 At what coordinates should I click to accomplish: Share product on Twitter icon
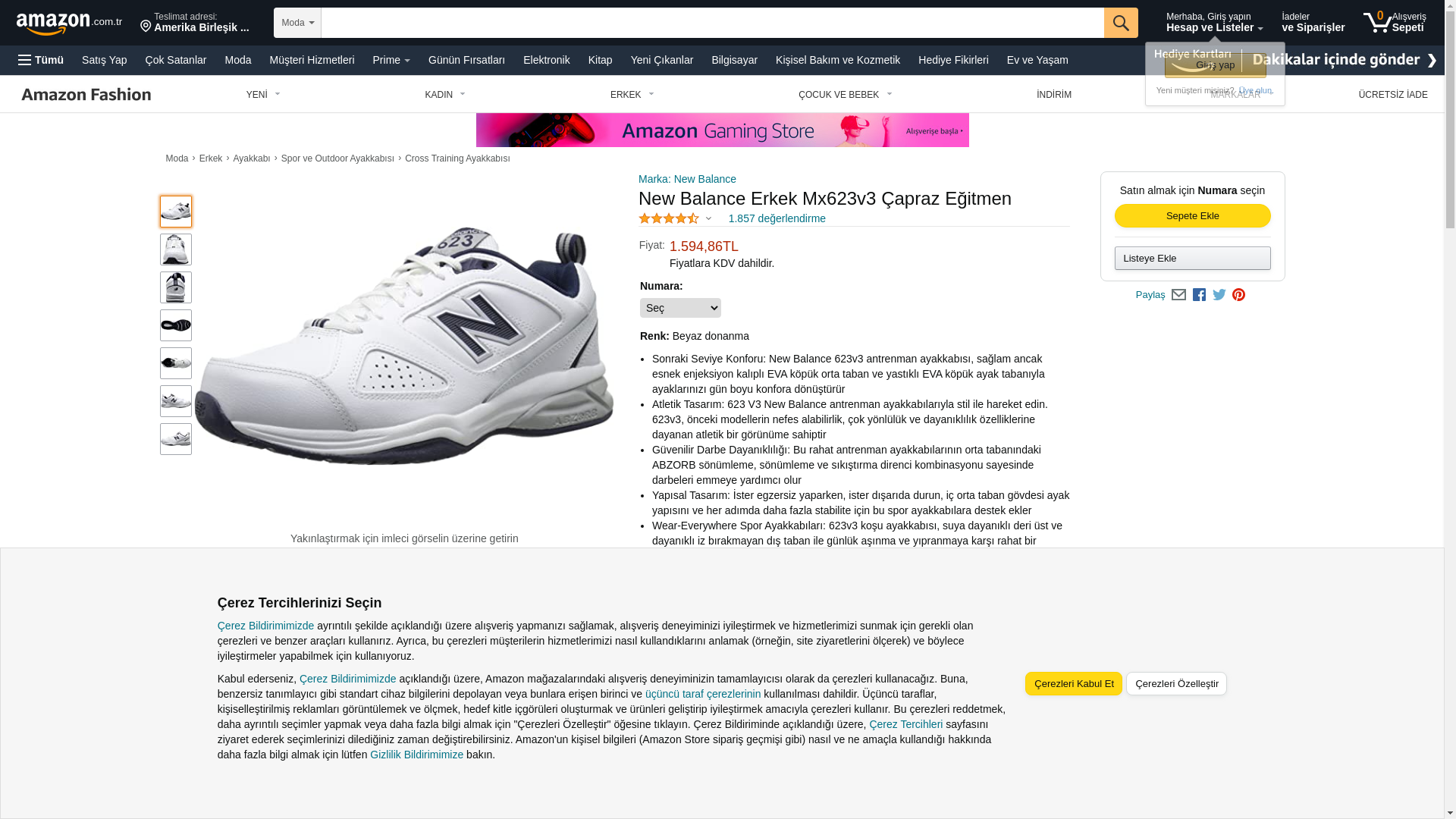(1219, 294)
